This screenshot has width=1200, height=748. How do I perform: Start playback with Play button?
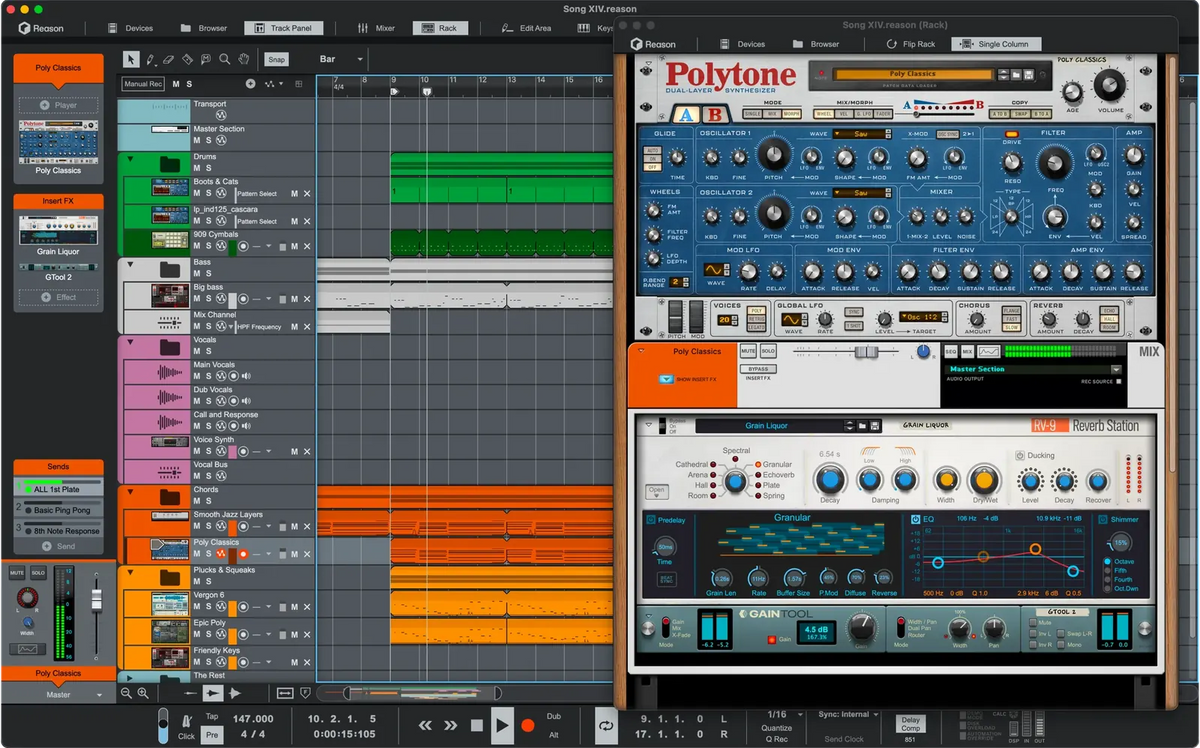(503, 725)
